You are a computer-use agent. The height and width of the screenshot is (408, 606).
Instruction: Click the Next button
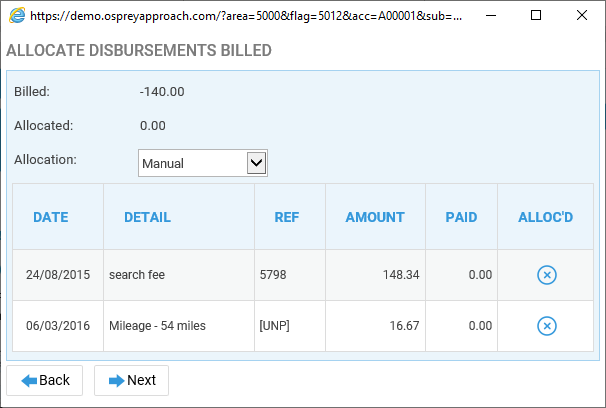click(x=131, y=380)
